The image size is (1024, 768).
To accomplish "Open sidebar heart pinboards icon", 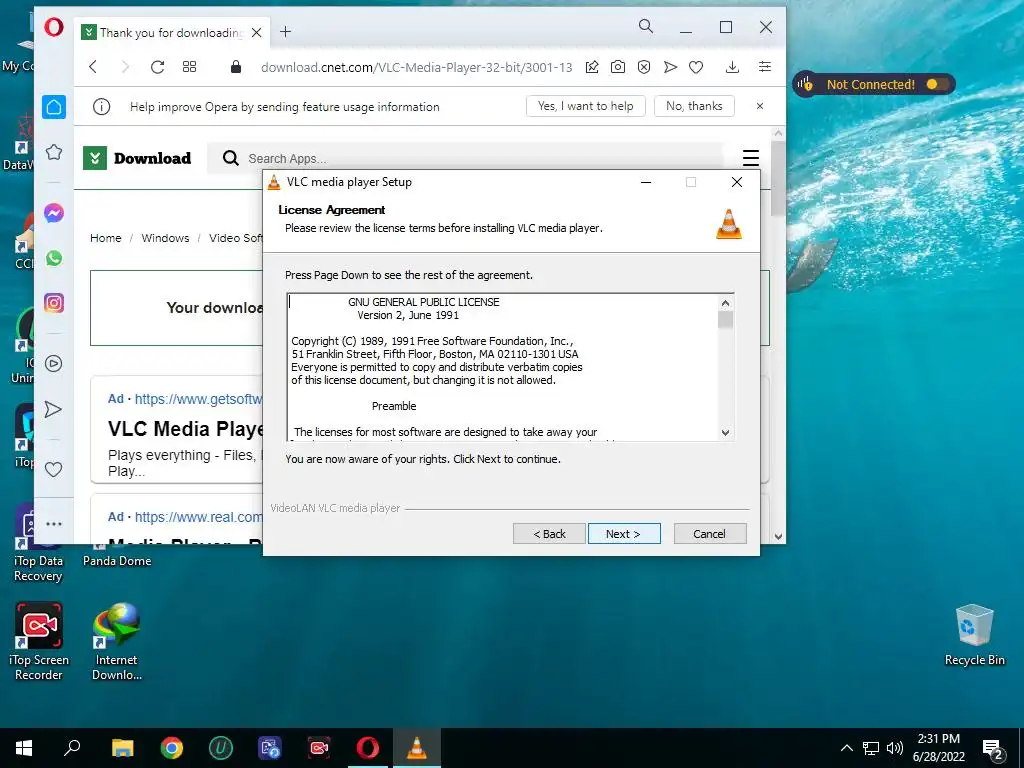I will 54,470.
